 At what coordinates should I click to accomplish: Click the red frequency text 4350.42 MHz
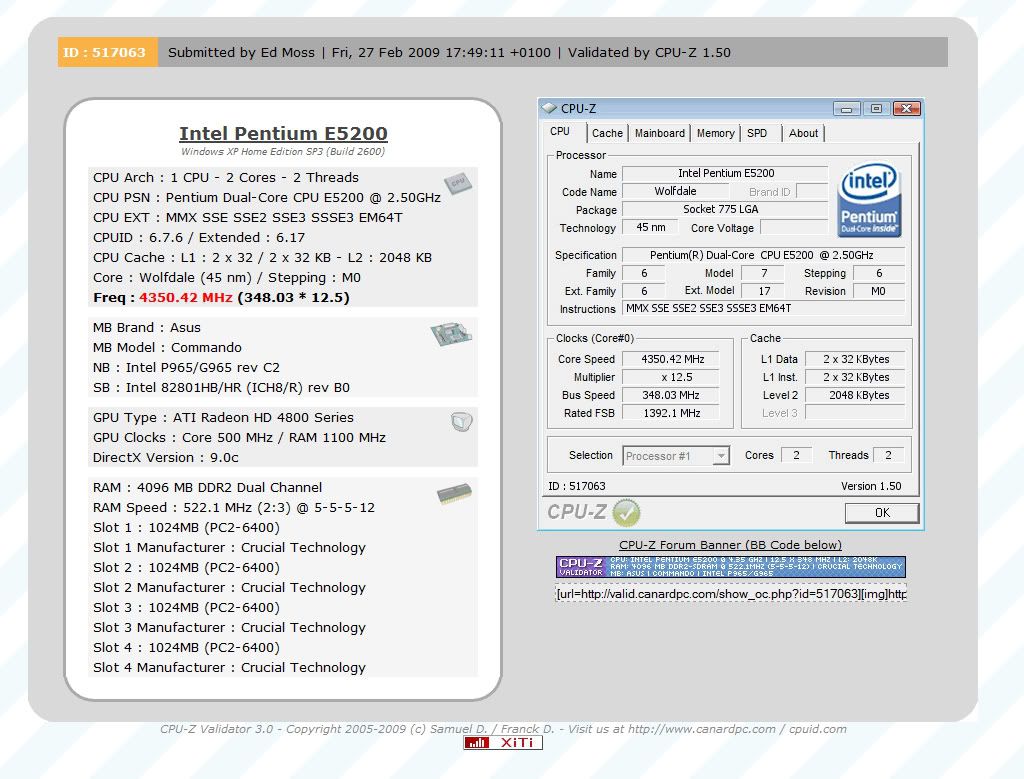pyautogui.click(x=185, y=298)
